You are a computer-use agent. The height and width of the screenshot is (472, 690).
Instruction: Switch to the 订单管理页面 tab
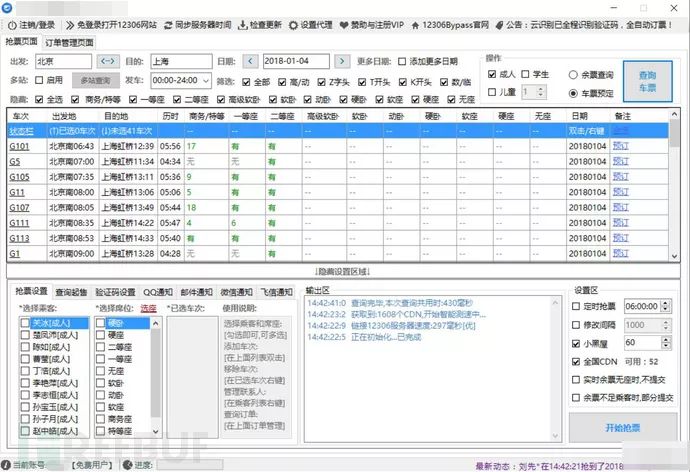[x=69, y=43]
